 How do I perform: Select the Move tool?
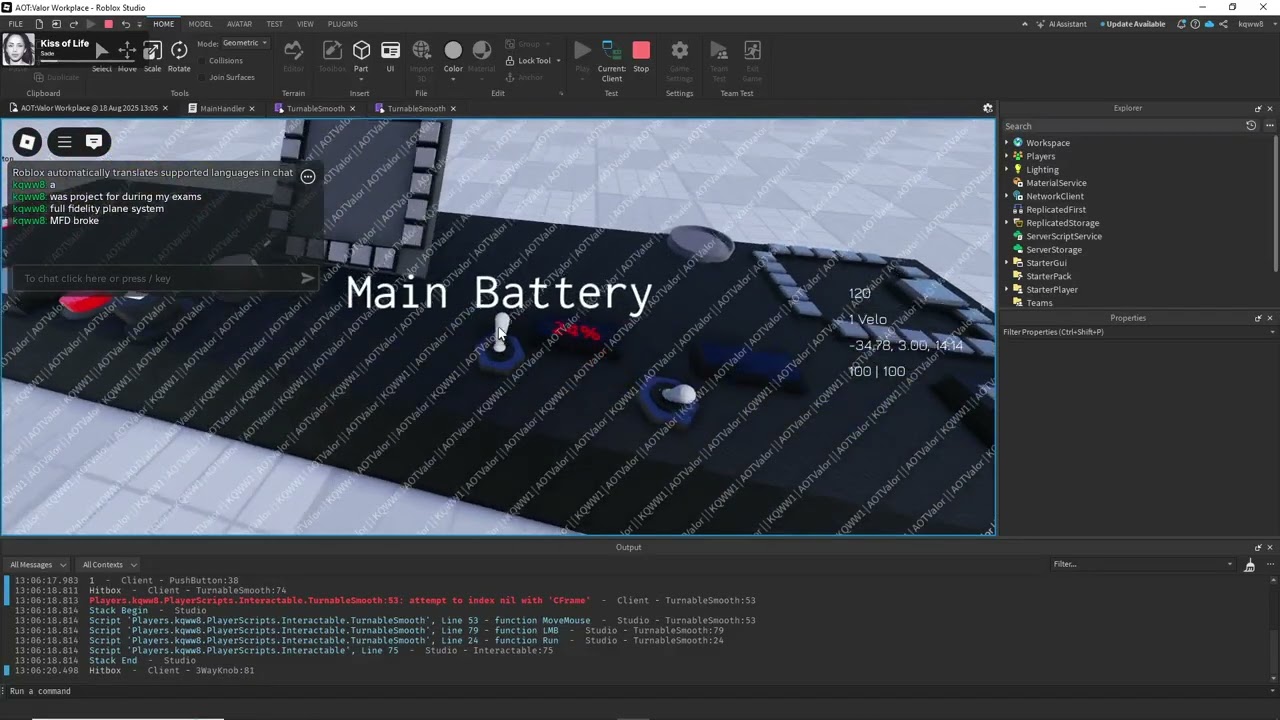point(127,56)
